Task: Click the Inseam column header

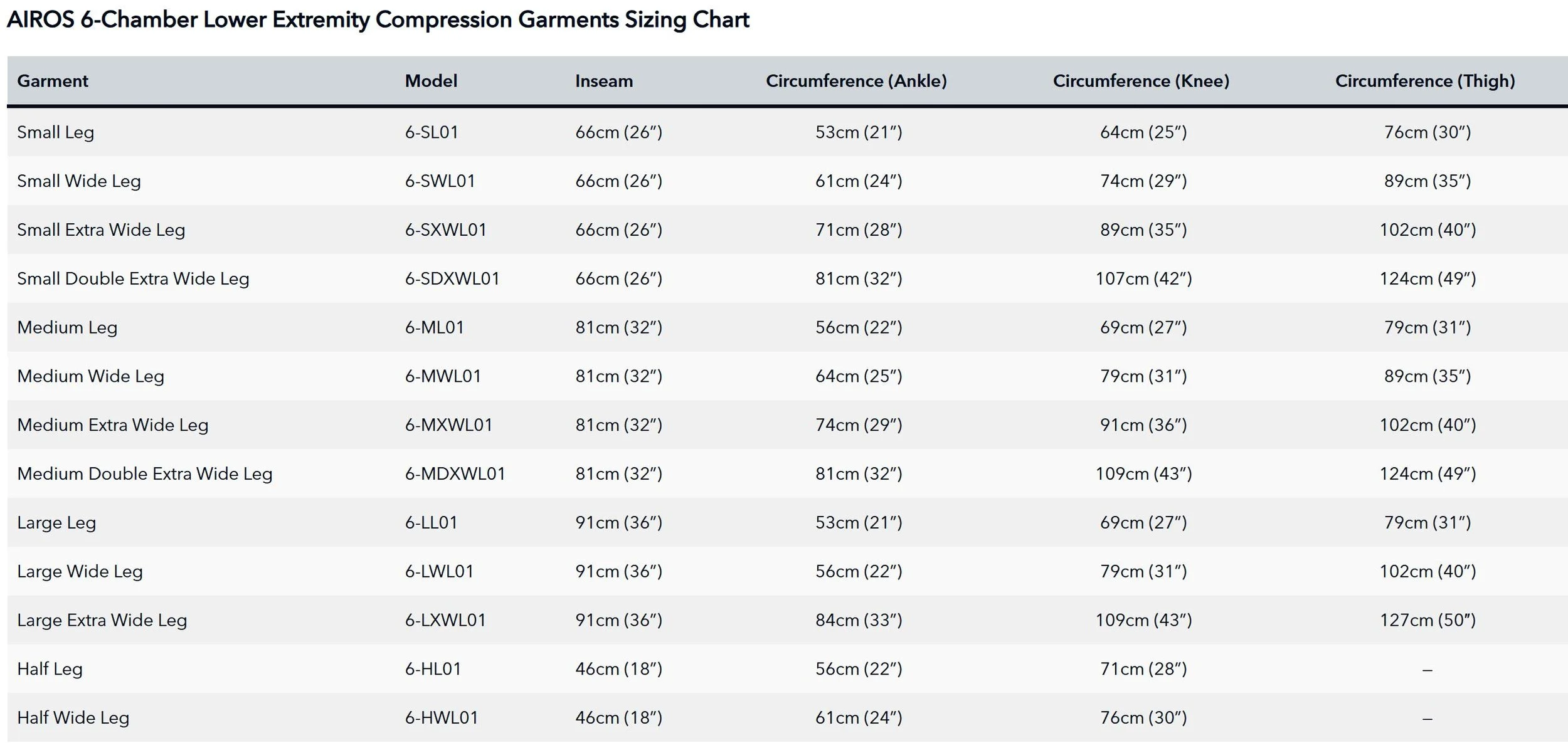Action: click(604, 81)
